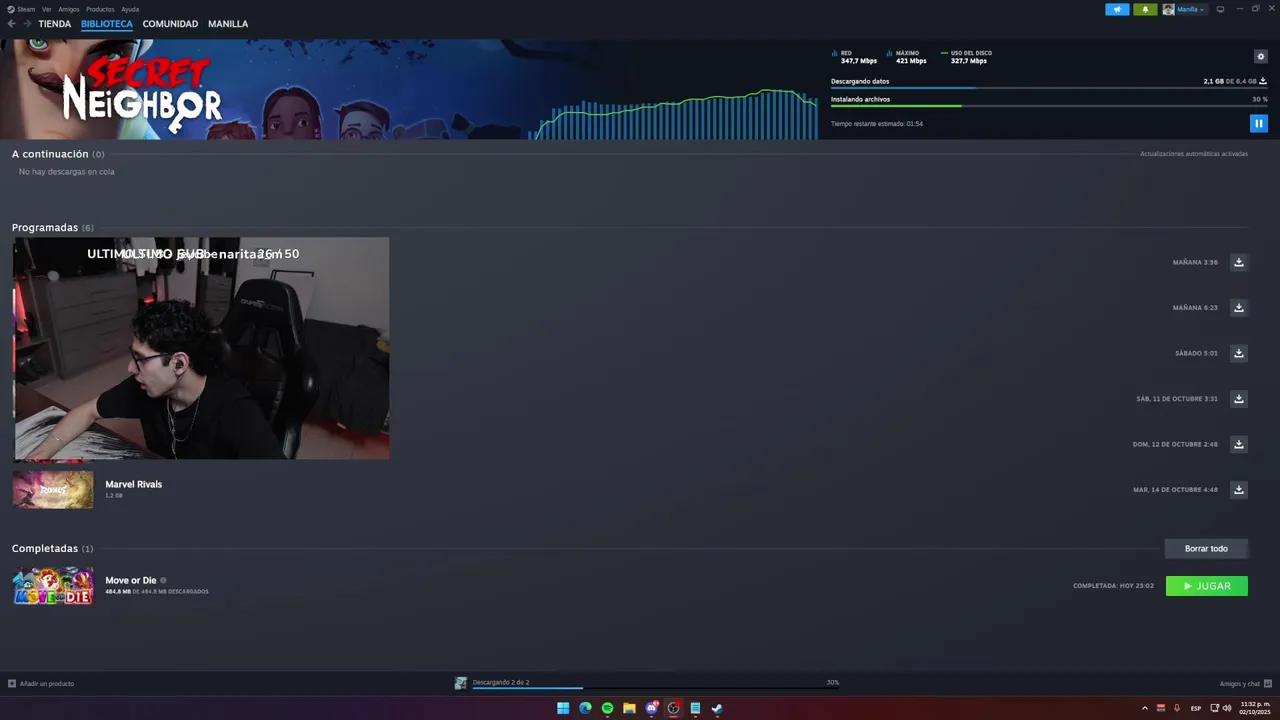Open the BIBLIOTECA tab
The image size is (1280, 720).
click(x=107, y=24)
